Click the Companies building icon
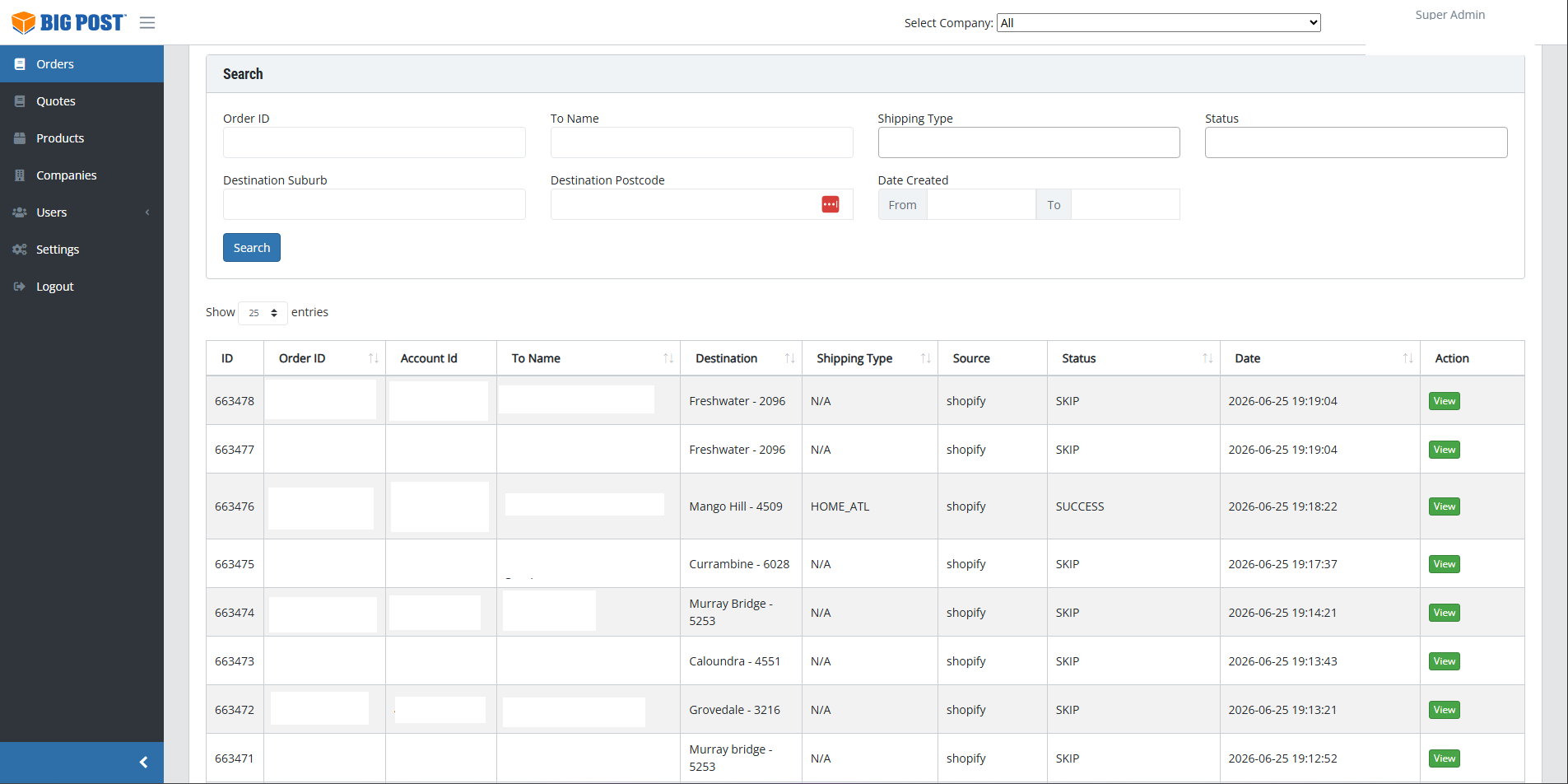The image size is (1568, 784). pos(20,175)
